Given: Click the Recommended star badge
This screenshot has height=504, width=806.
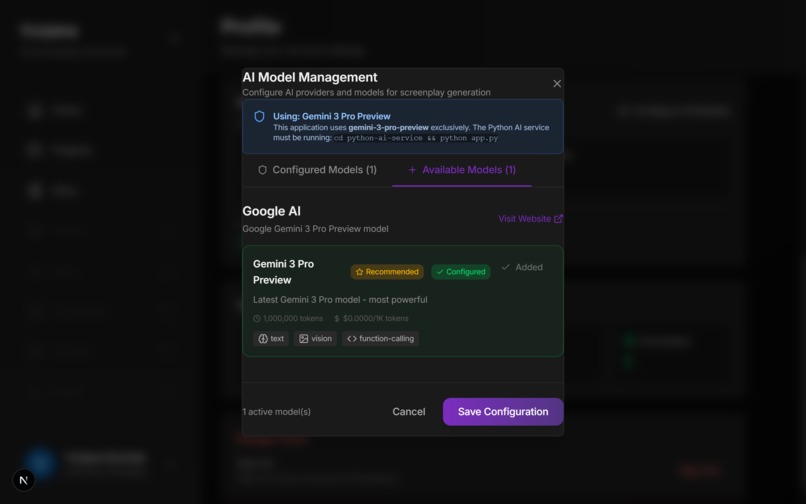Looking at the screenshot, I should pyautogui.click(x=387, y=272).
